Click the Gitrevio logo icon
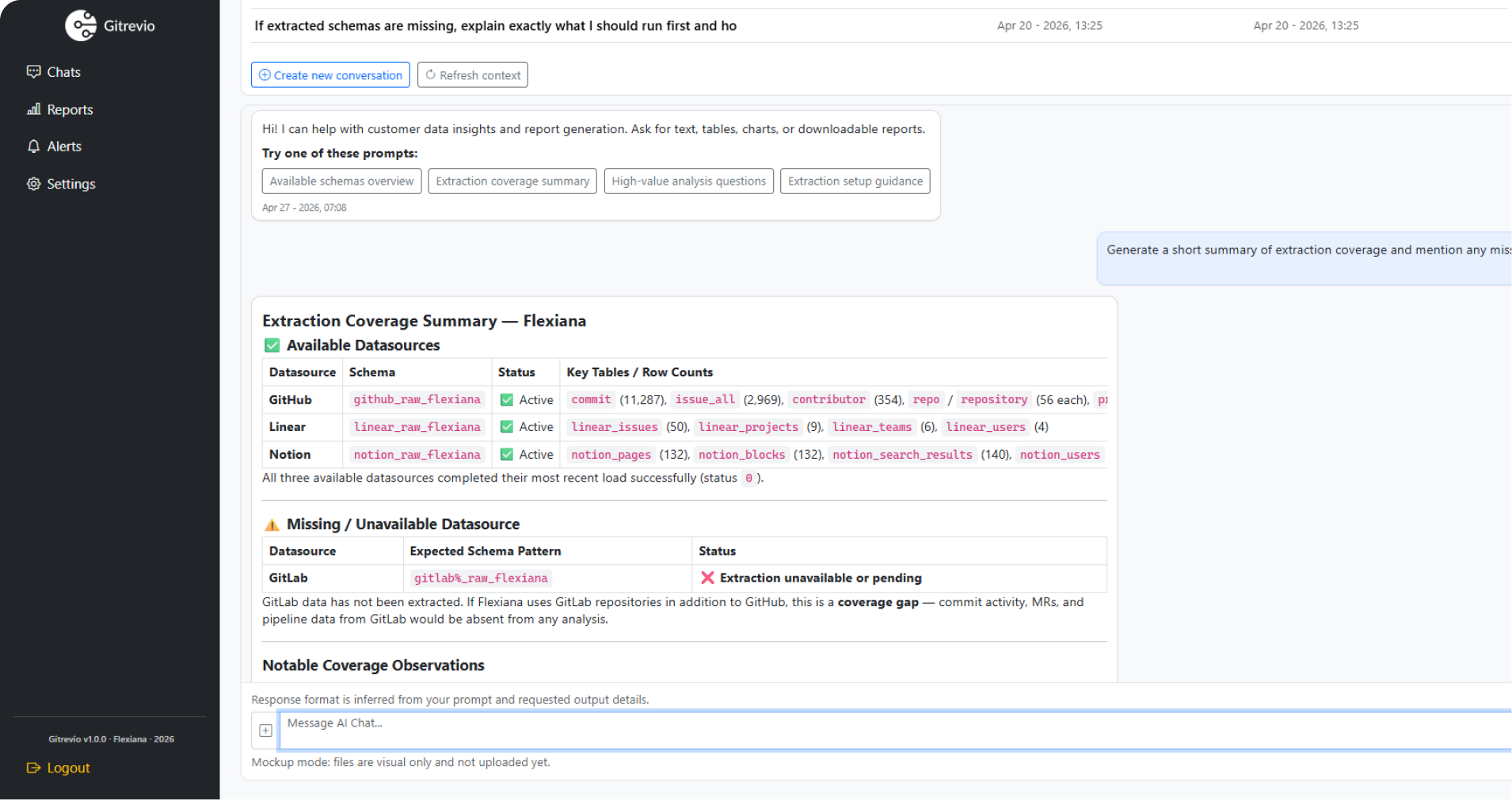 click(x=80, y=25)
